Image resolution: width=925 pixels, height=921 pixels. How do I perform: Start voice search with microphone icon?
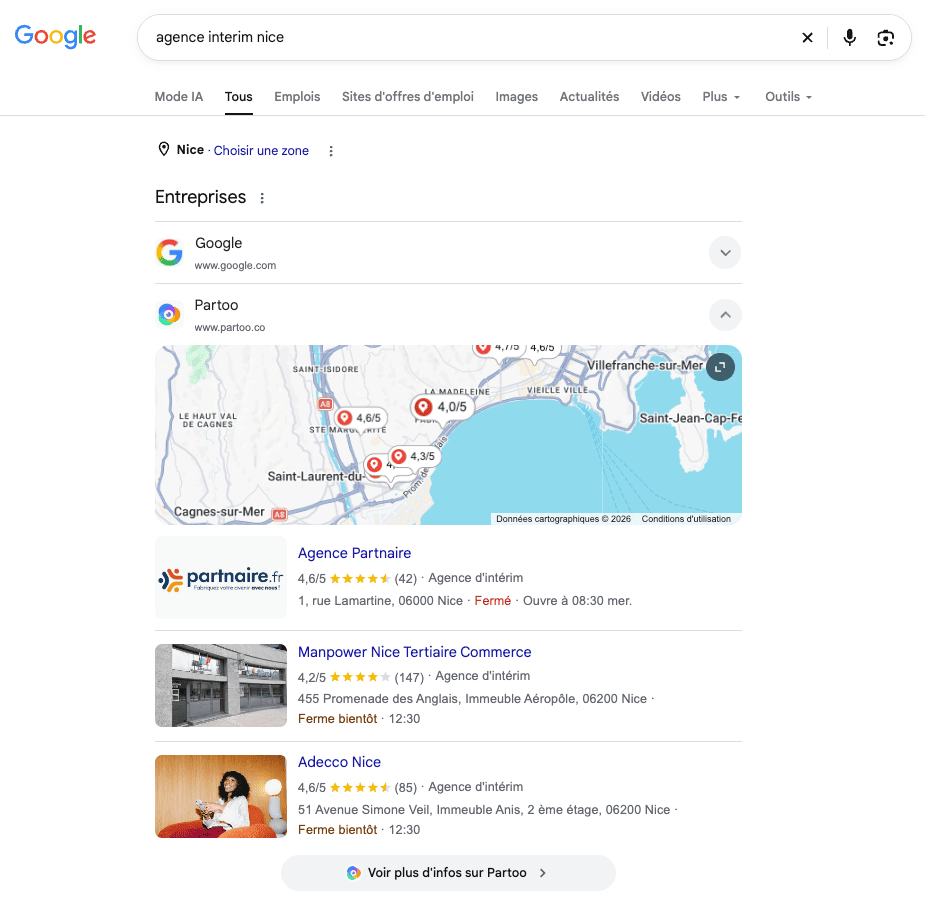click(x=849, y=37)
